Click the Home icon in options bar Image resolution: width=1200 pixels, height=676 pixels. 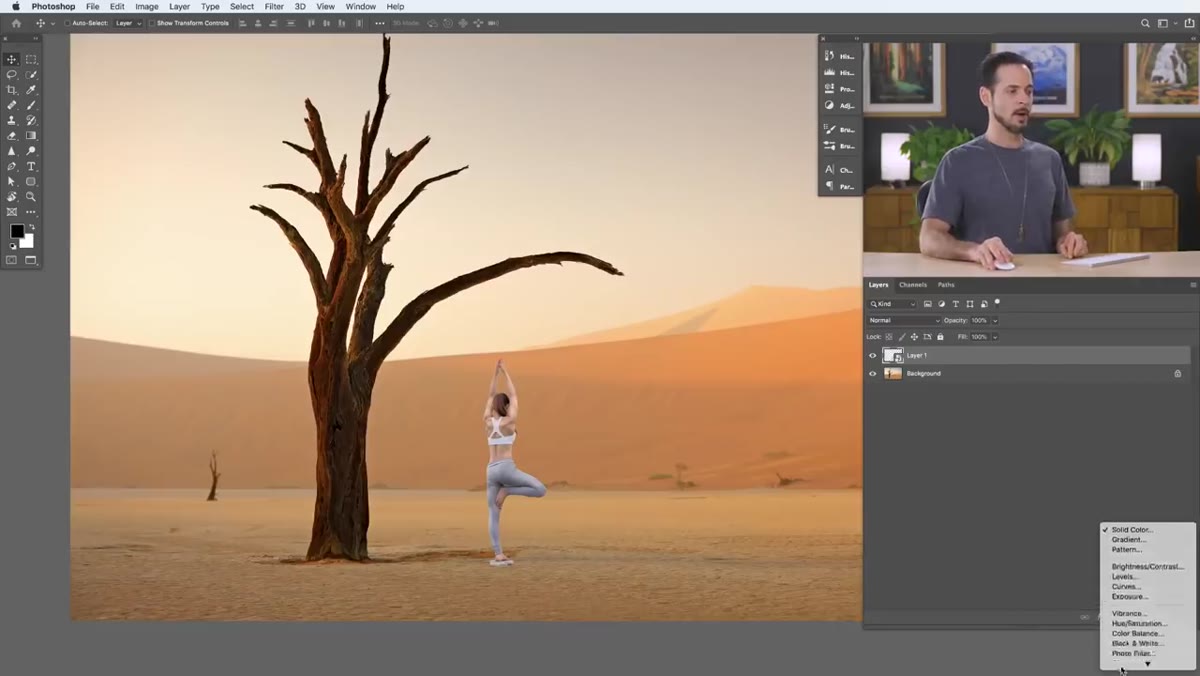16,23
